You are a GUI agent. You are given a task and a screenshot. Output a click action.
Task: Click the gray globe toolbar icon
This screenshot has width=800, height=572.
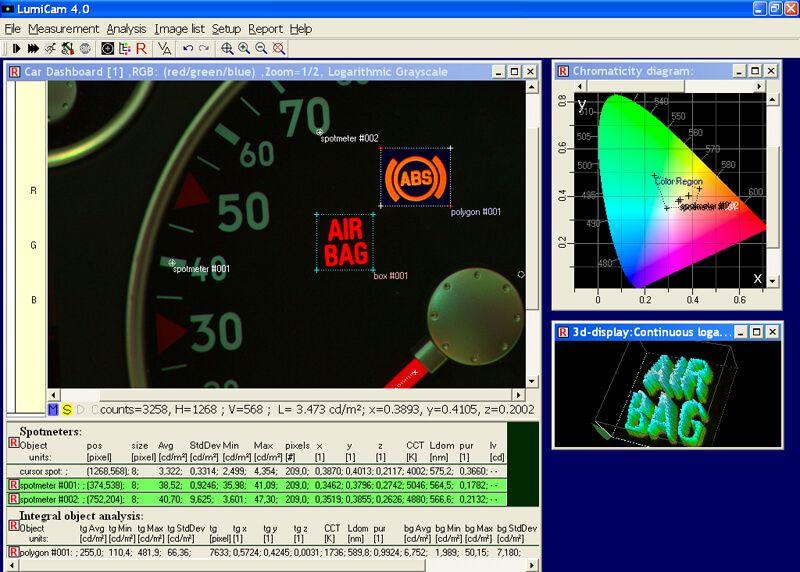point(85,48)
